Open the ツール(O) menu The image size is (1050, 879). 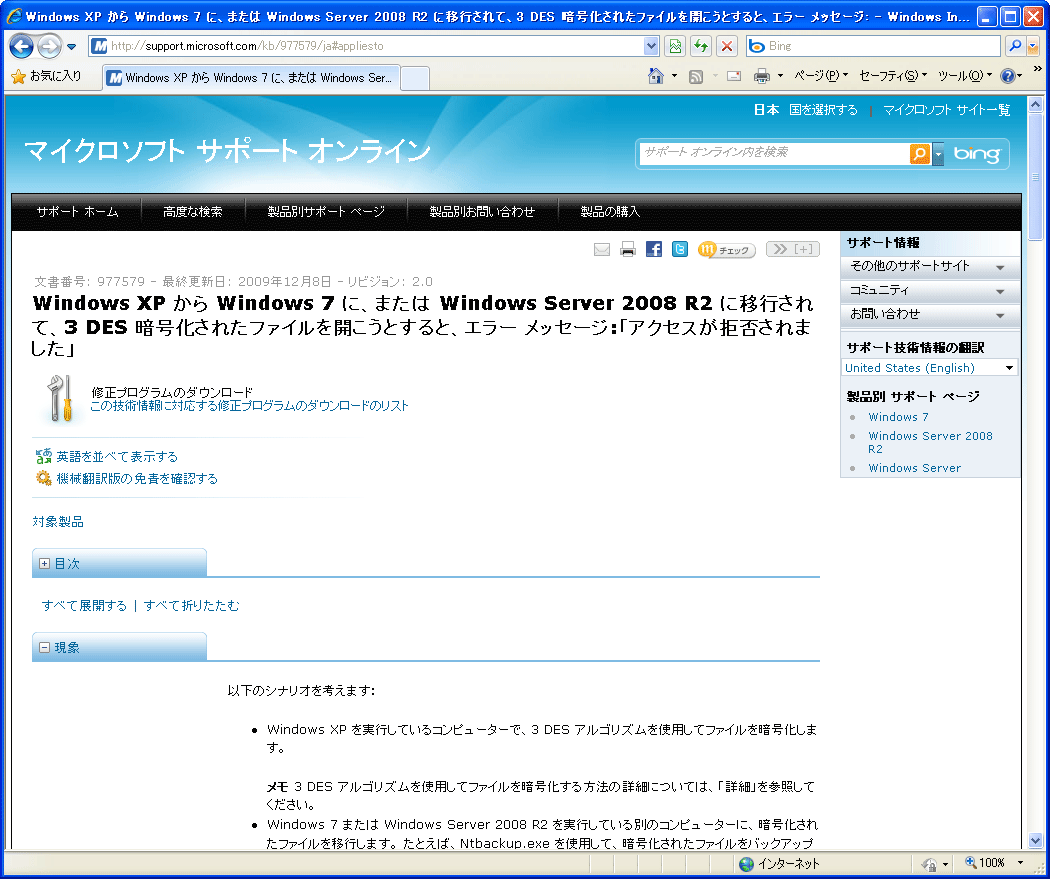click(x=964, y=76)
